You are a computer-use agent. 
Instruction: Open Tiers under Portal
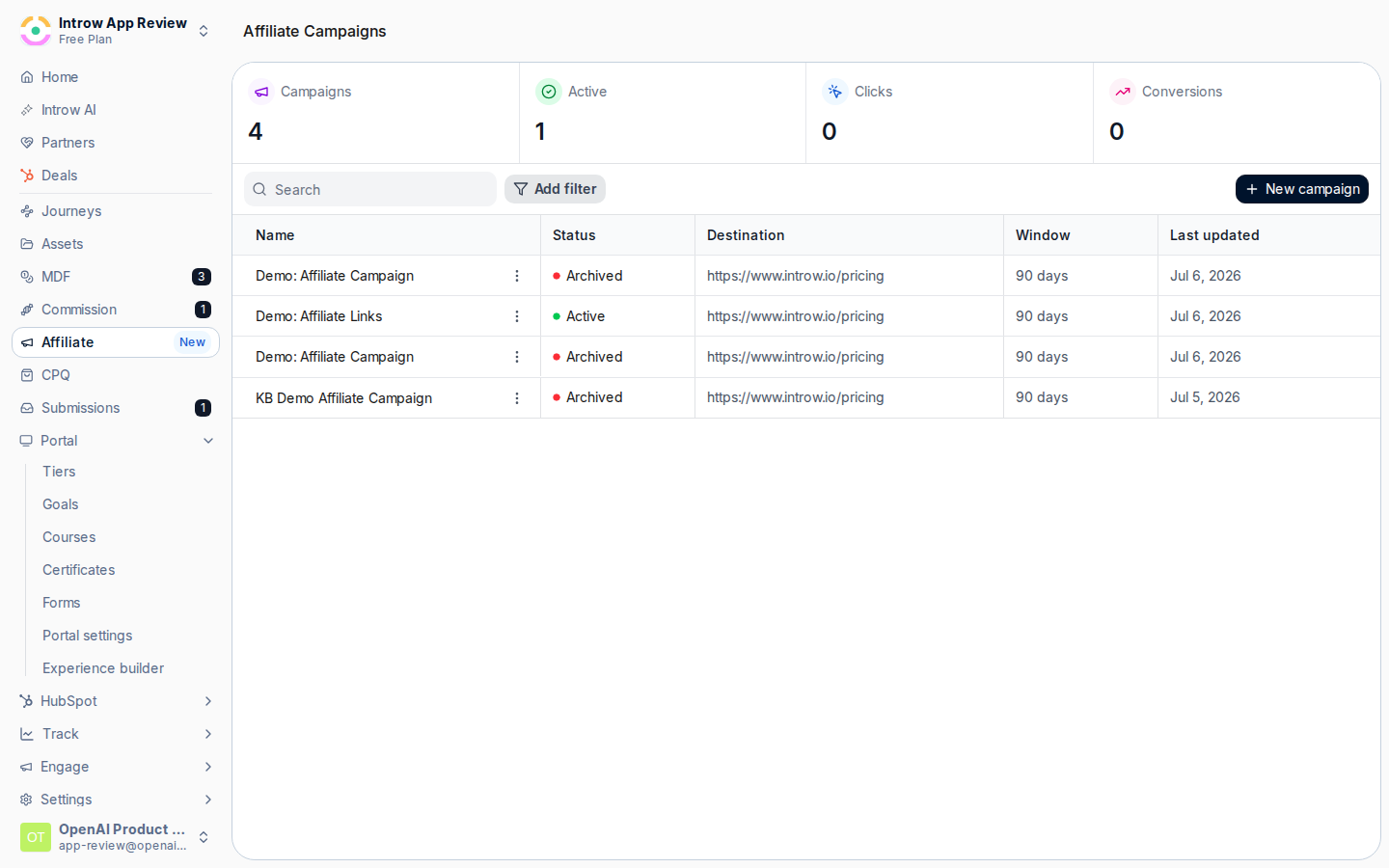coord(59,472)
